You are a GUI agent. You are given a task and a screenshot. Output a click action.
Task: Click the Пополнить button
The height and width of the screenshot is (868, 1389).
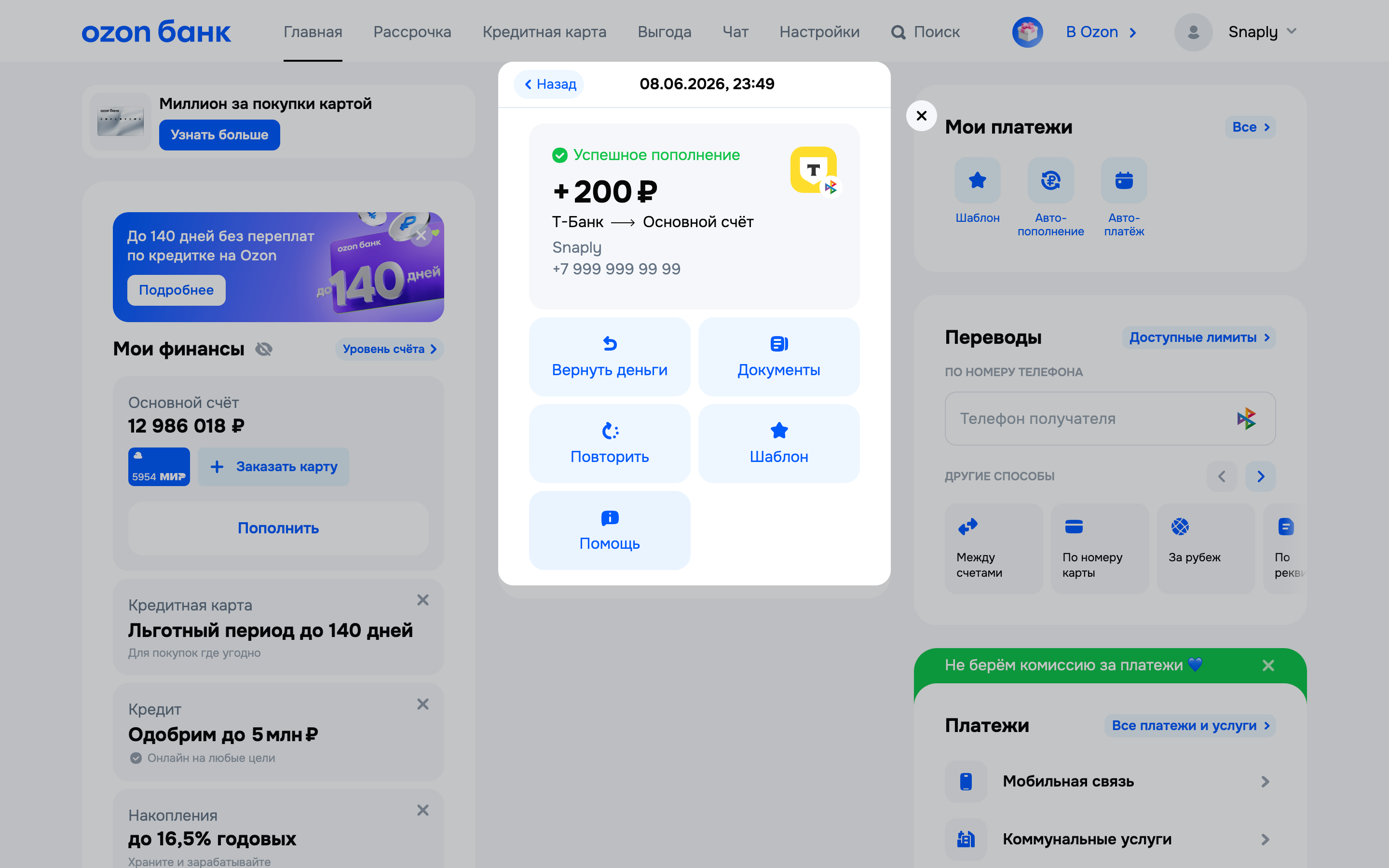tap(278, 528)
